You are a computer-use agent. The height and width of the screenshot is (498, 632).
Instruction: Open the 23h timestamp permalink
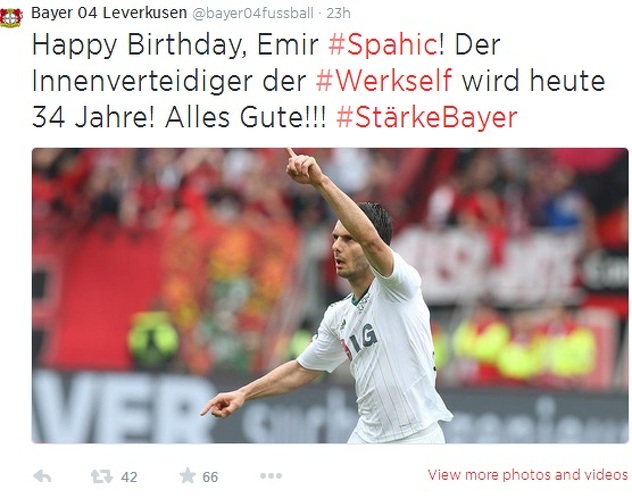[x=338, y=13]
